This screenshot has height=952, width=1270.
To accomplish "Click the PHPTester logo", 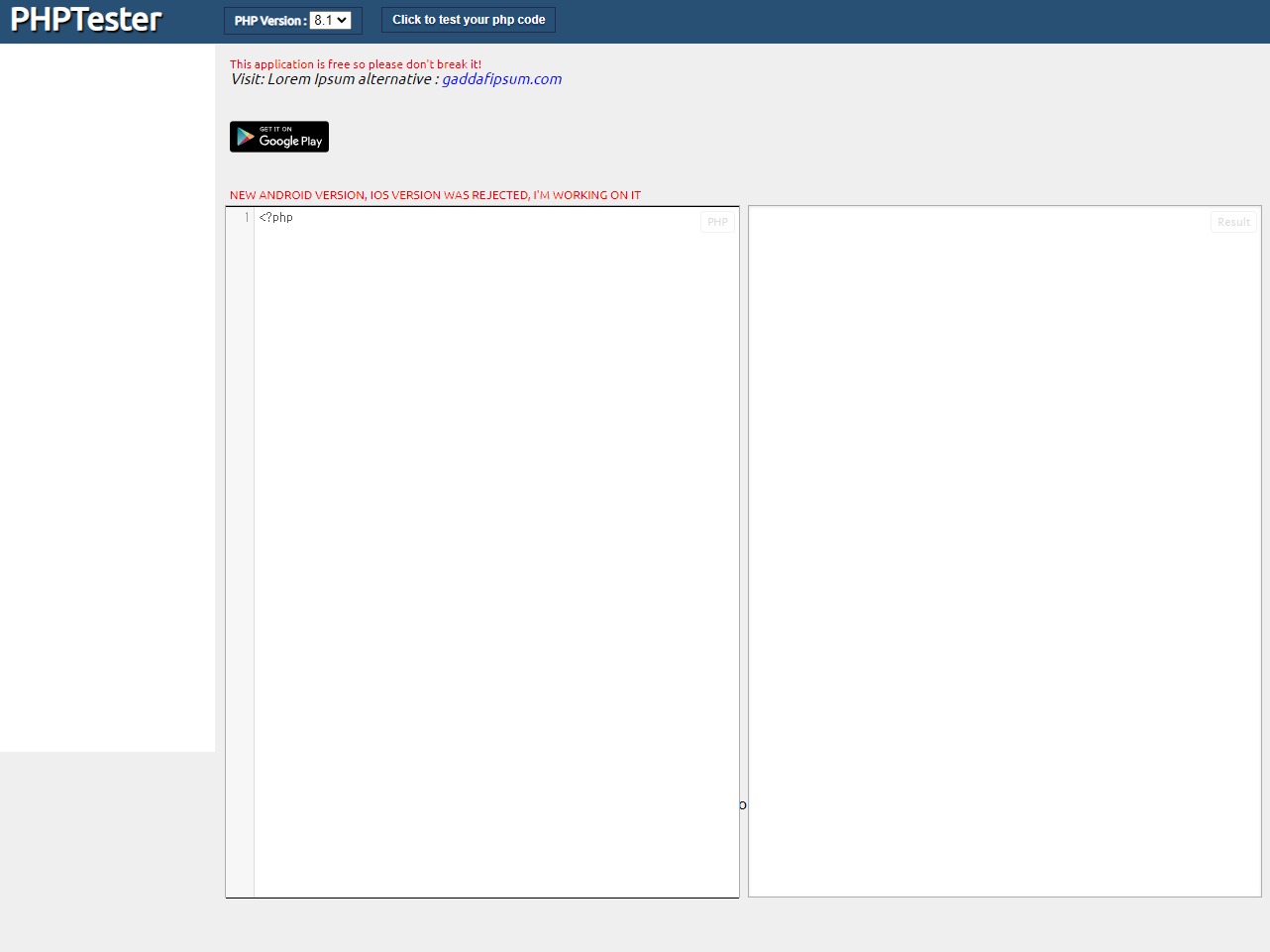I will click(x=86, y=20).
